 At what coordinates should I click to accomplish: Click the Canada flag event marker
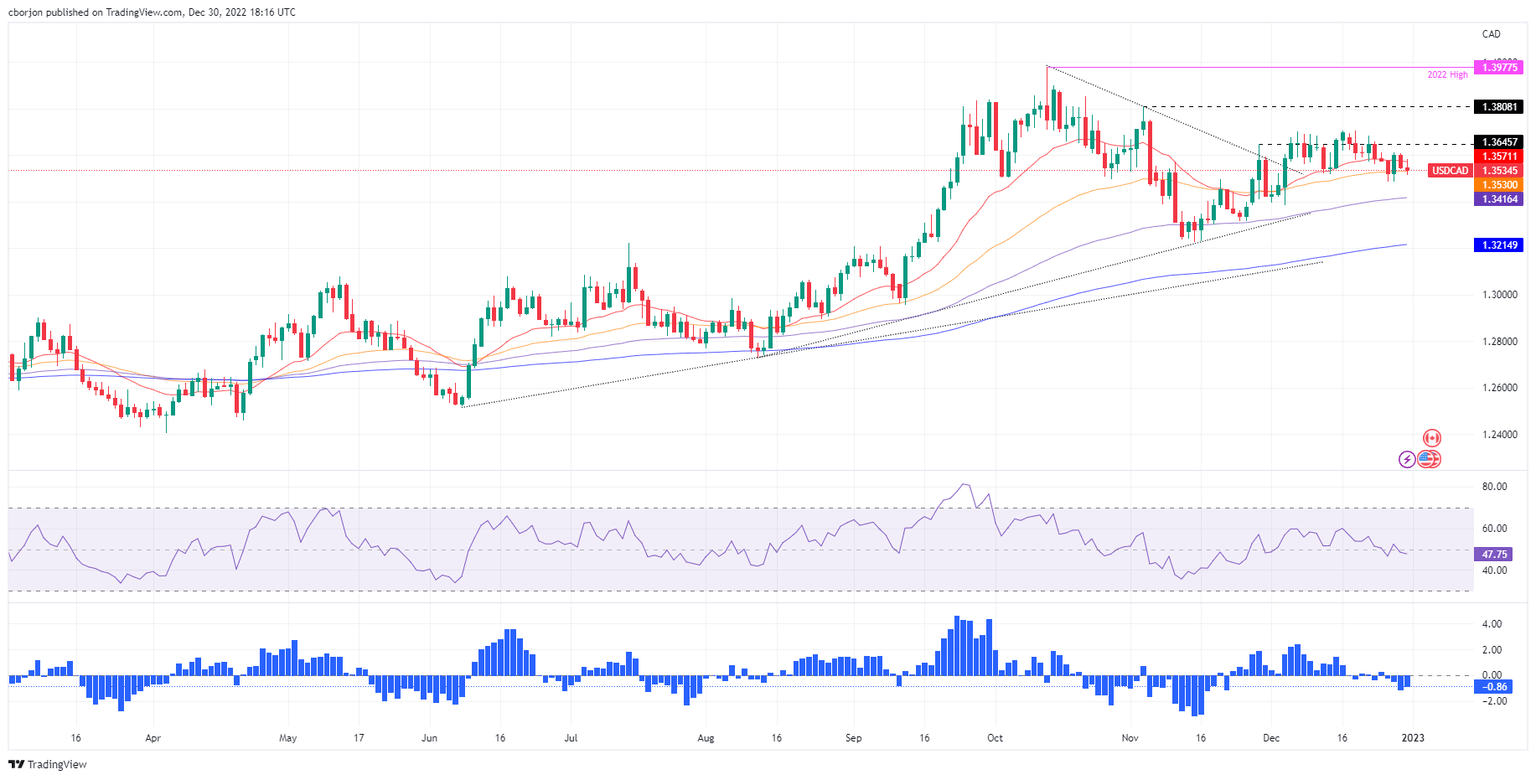[1432, 438]
